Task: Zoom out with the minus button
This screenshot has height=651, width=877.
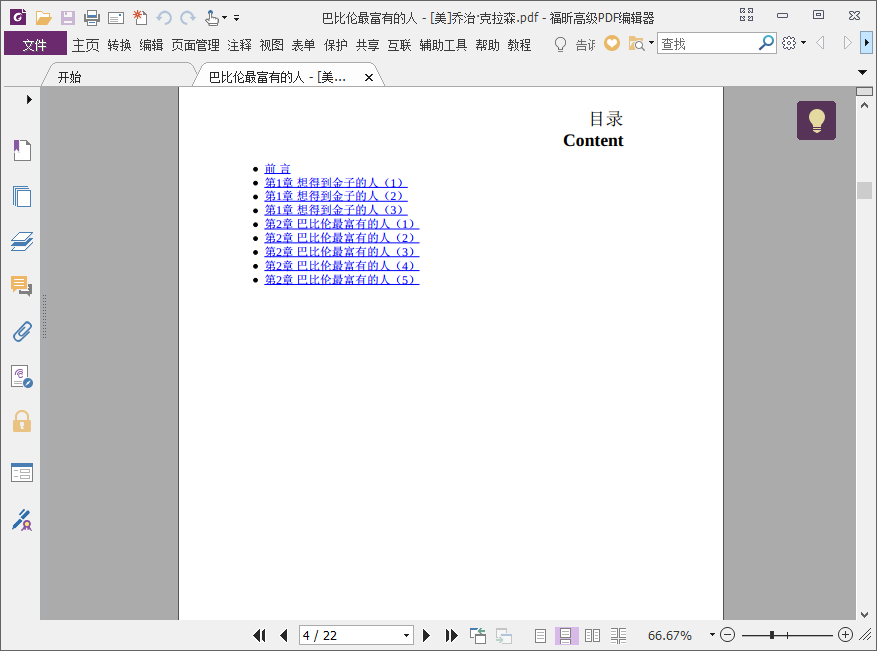Action: [728, 635]
